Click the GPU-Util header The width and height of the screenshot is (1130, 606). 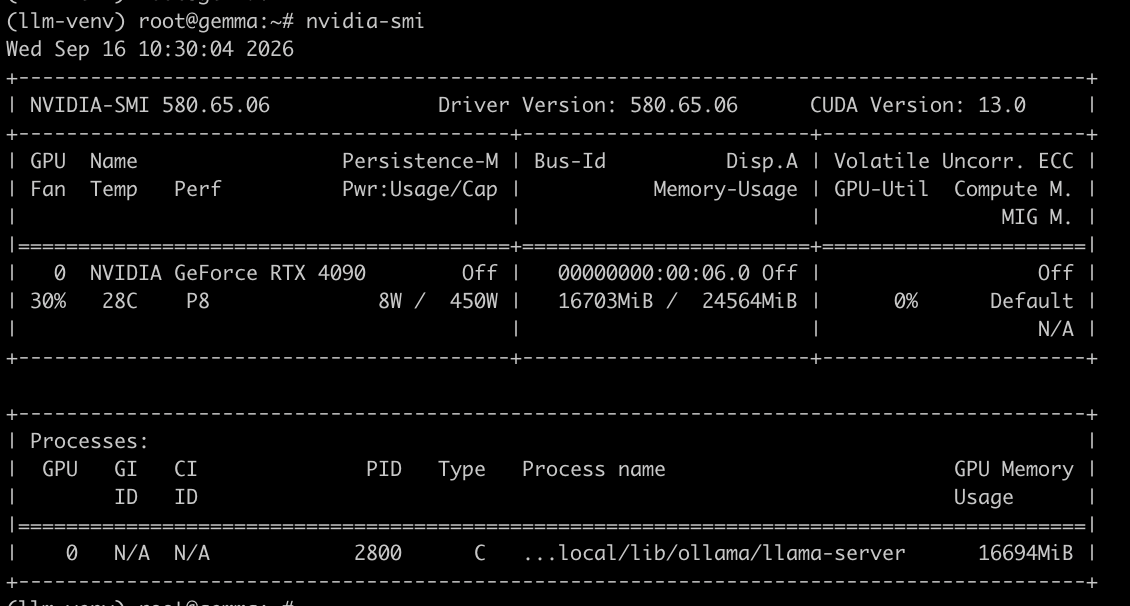pos(881,190)
